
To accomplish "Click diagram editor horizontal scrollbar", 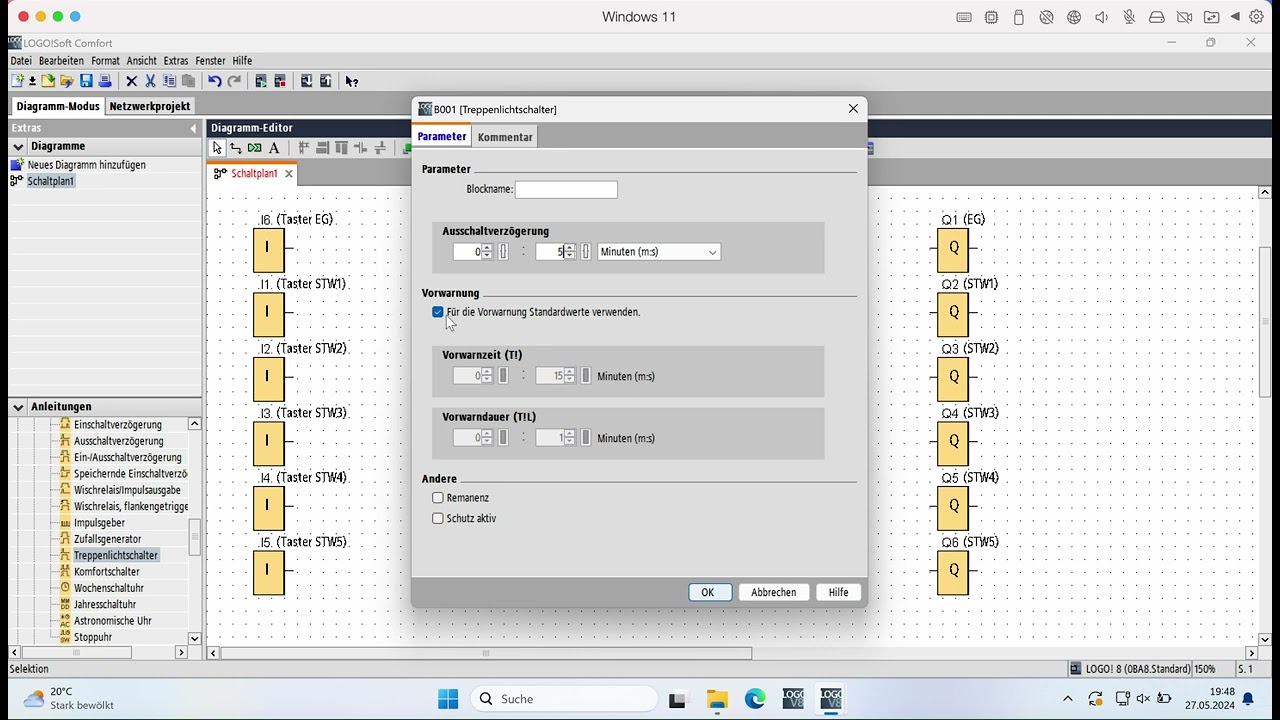I will click(x=486, y=653).
